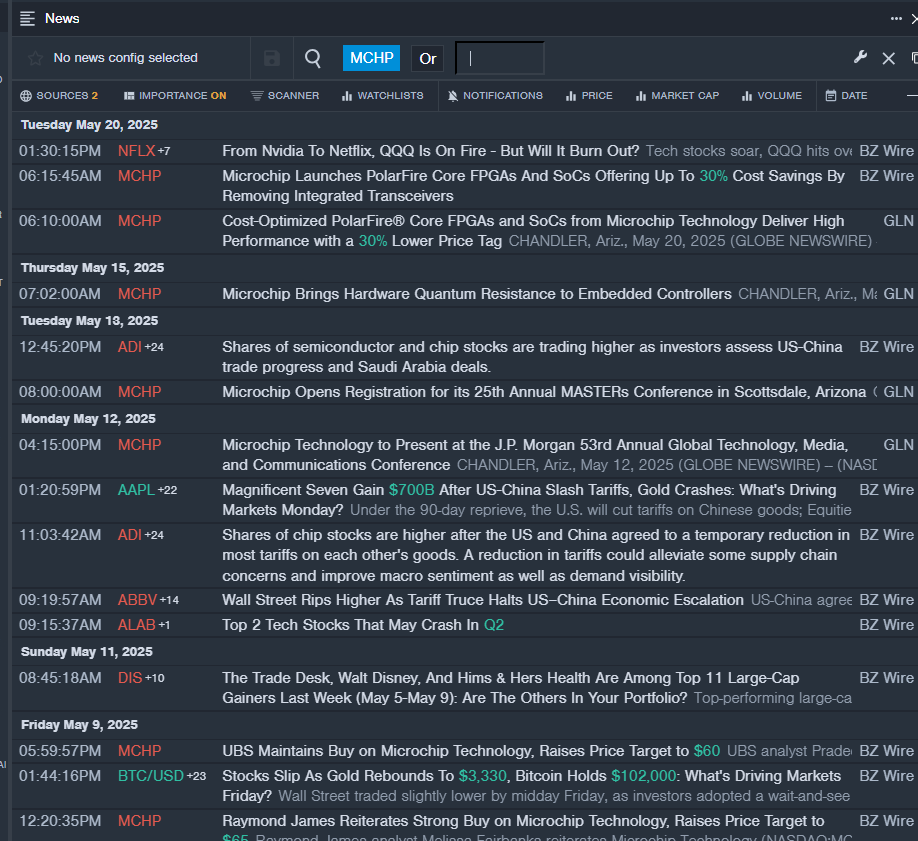Click +24 related tickers badge at 12:45:20PM
Screen dimensions: 918x841
coord(155,347)
